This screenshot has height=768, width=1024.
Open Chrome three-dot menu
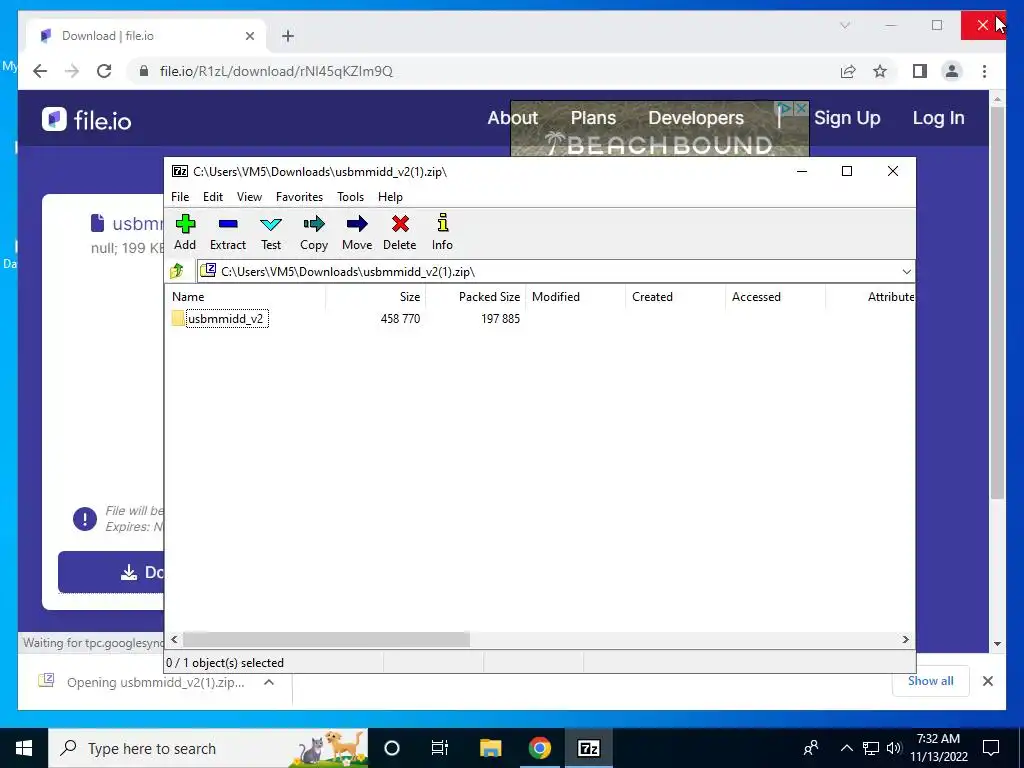pos(984,71)
